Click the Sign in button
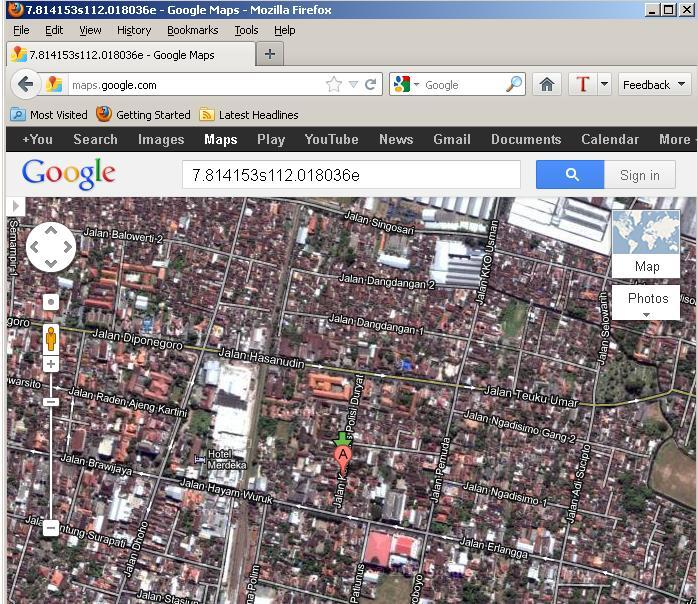 pyautogui.click(x=640, y=174)
